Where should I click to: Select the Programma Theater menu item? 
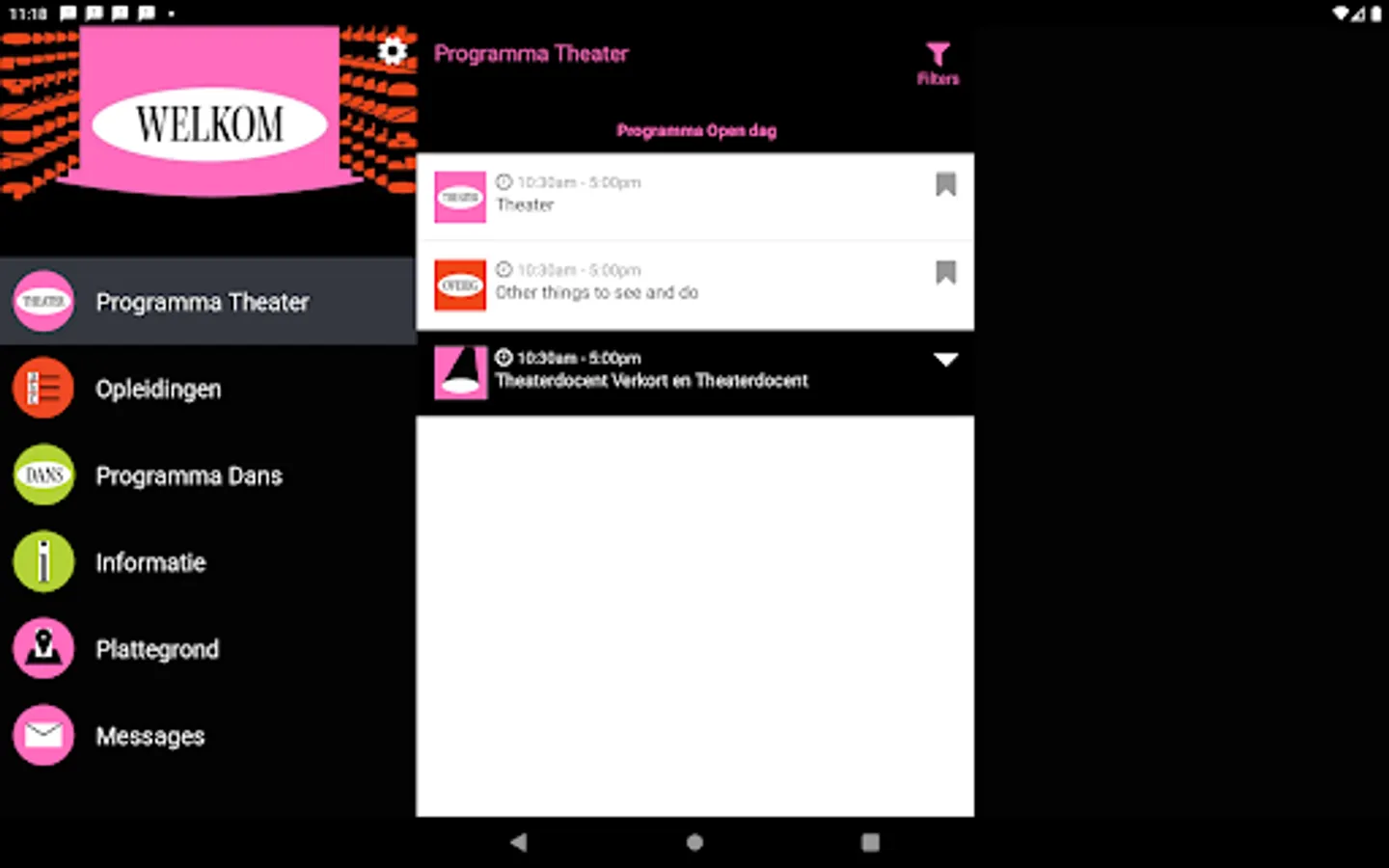pos(203,302)
